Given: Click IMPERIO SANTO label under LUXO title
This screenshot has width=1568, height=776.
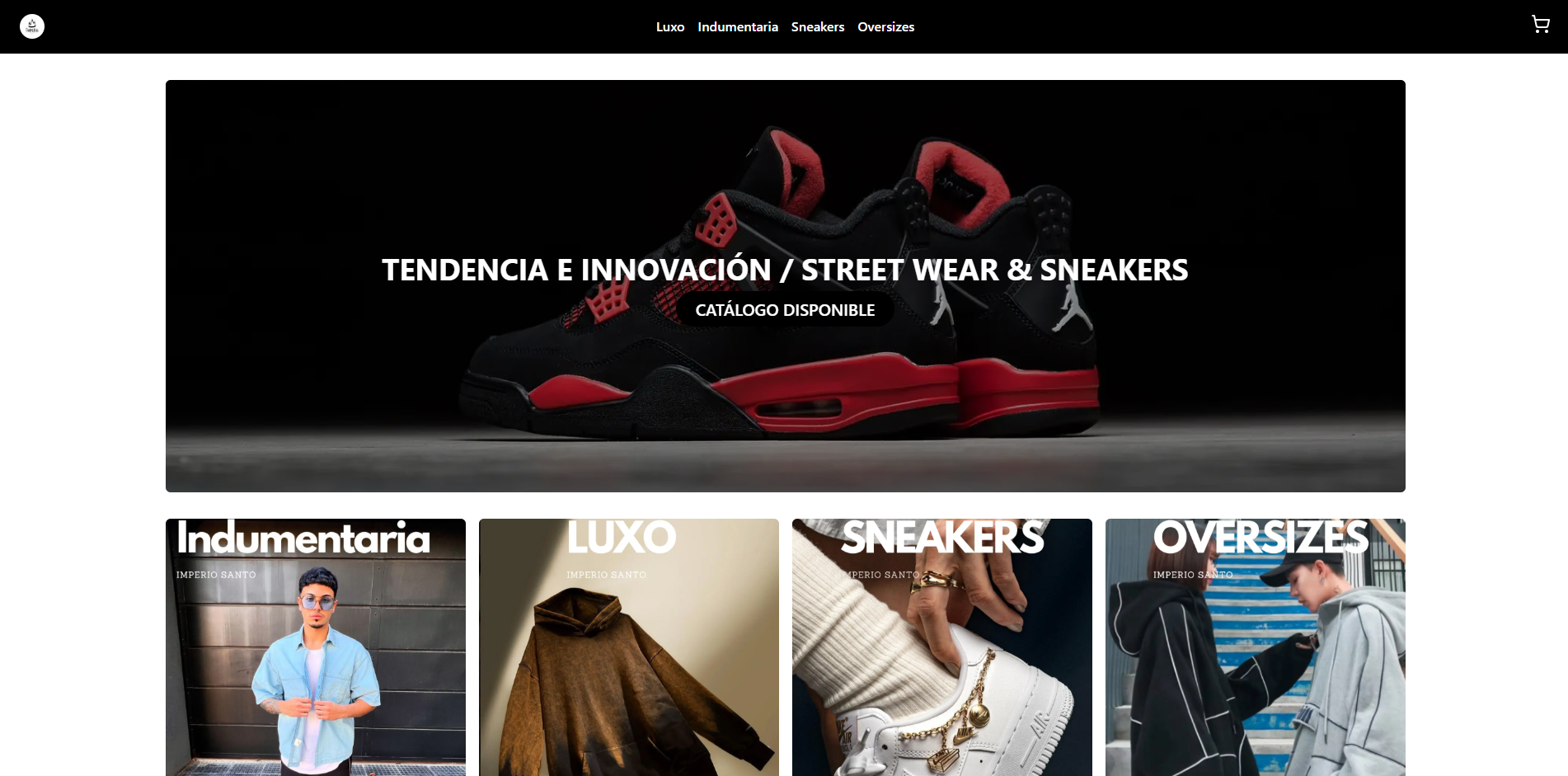Looking at the screenshot, I should (x=607, y=575).
